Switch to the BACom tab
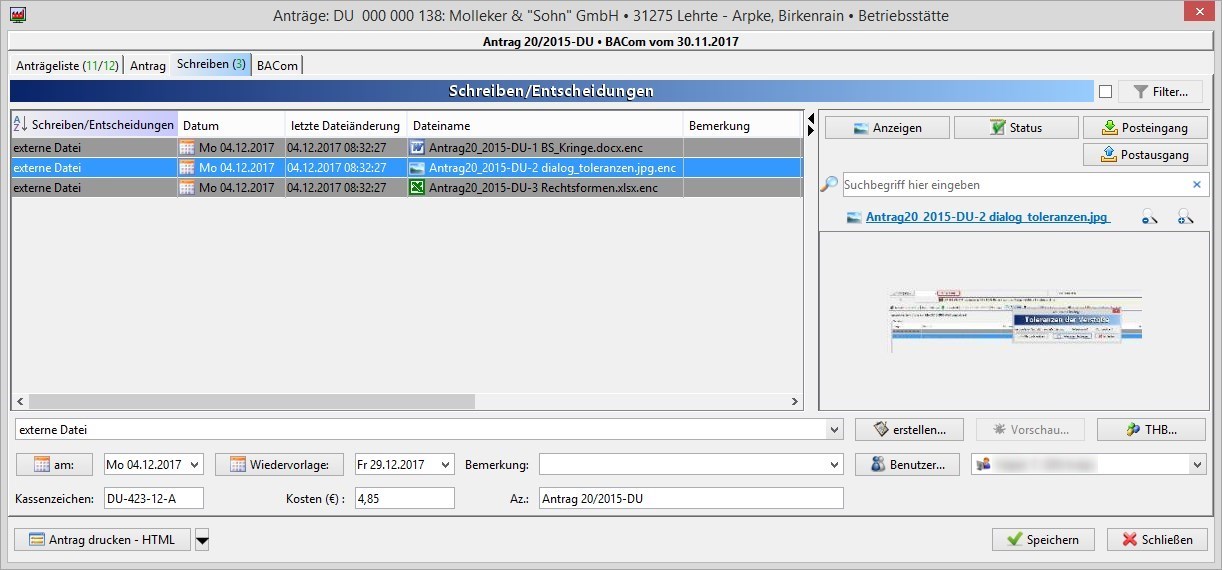Image resolution: width=1222 pixels, height=570 pixels. point(277,65)
